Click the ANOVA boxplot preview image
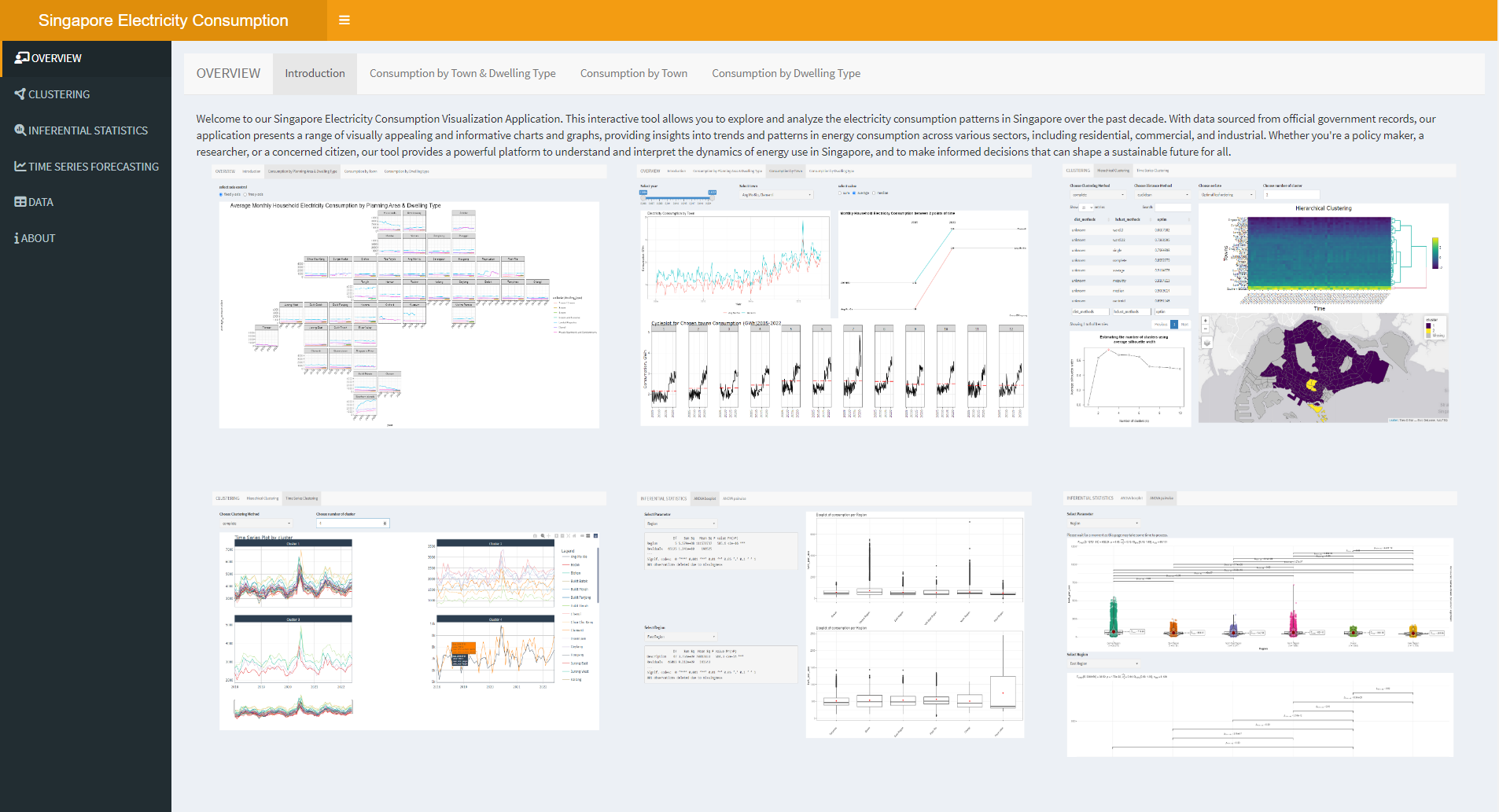 pyautogui.click(x=834, y=617)
